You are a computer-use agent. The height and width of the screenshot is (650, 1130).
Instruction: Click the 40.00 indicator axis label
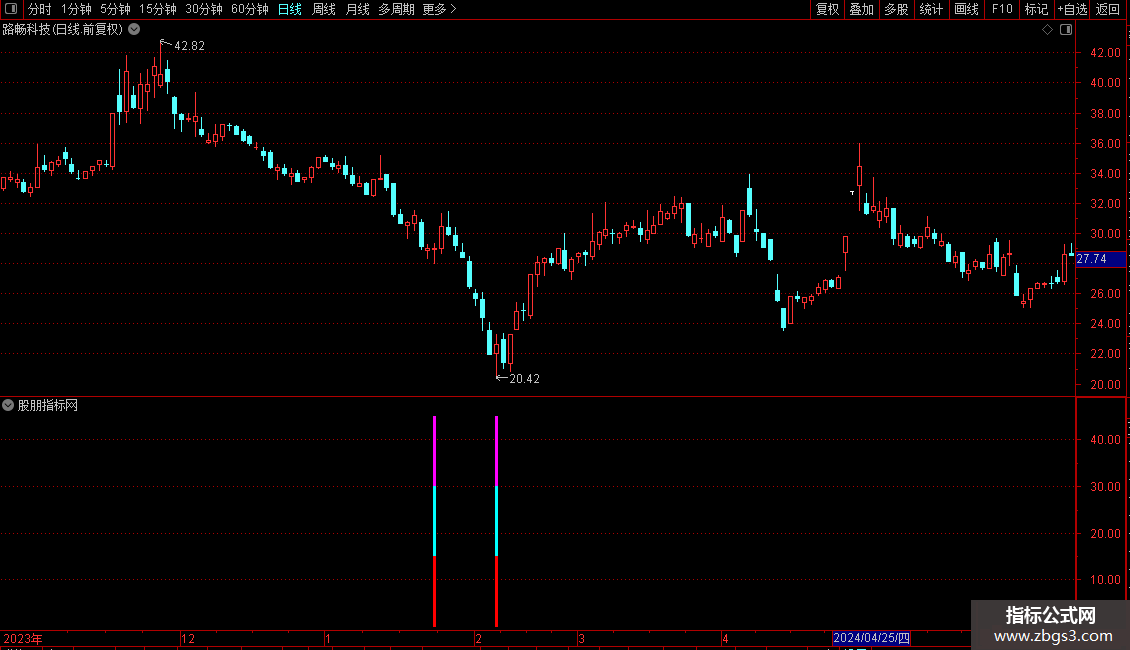(x=1105, y=440)
